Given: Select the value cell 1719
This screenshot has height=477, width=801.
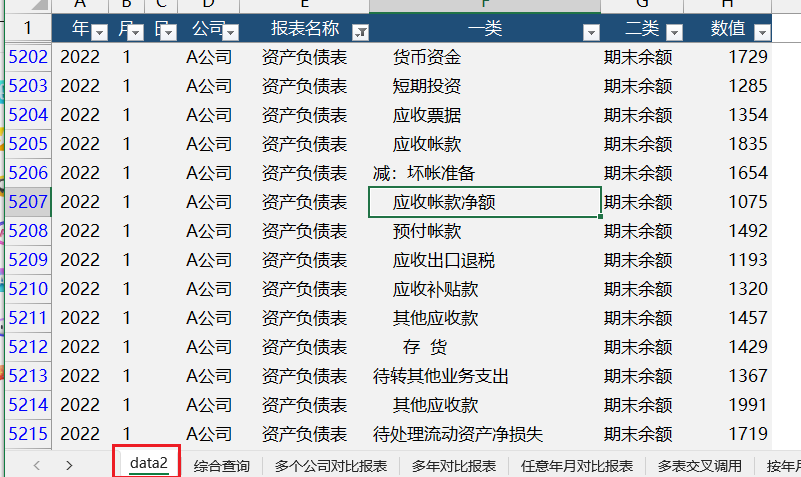Looking at the screenshot, I should tap(727, 434).
